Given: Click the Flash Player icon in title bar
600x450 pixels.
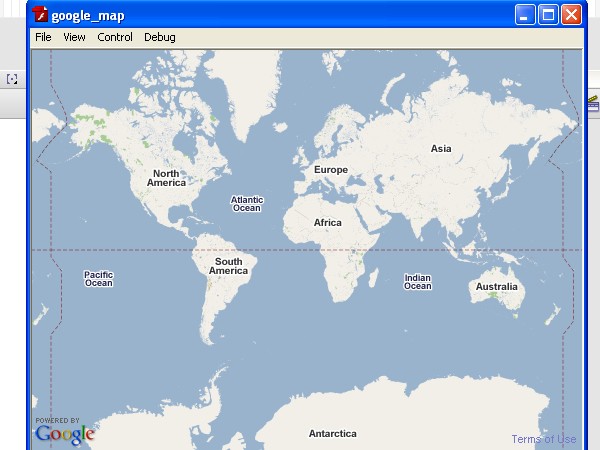Looking at the screenshot, I should tap(40, 15).
